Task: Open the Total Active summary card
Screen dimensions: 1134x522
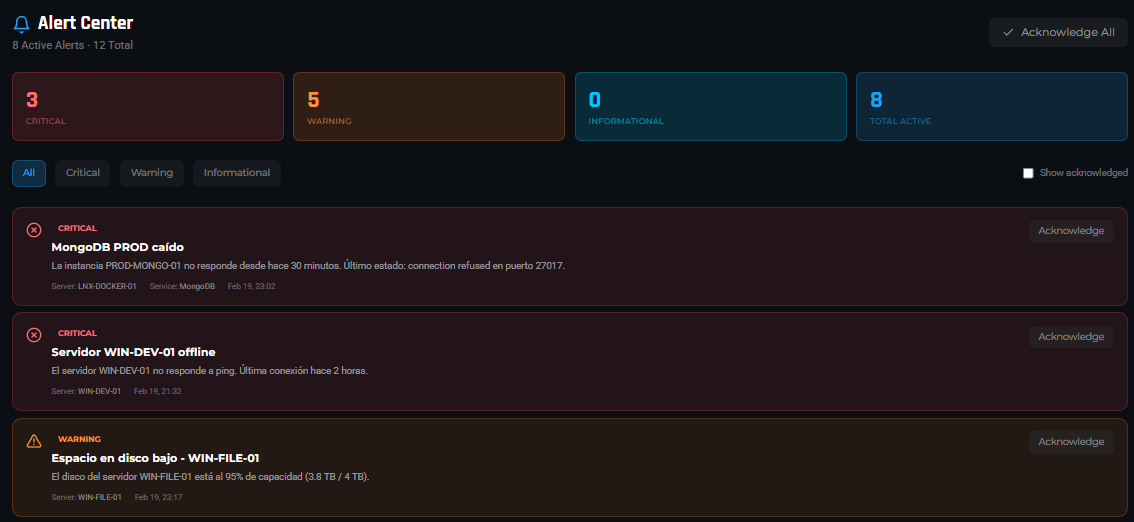Action: 992,106
